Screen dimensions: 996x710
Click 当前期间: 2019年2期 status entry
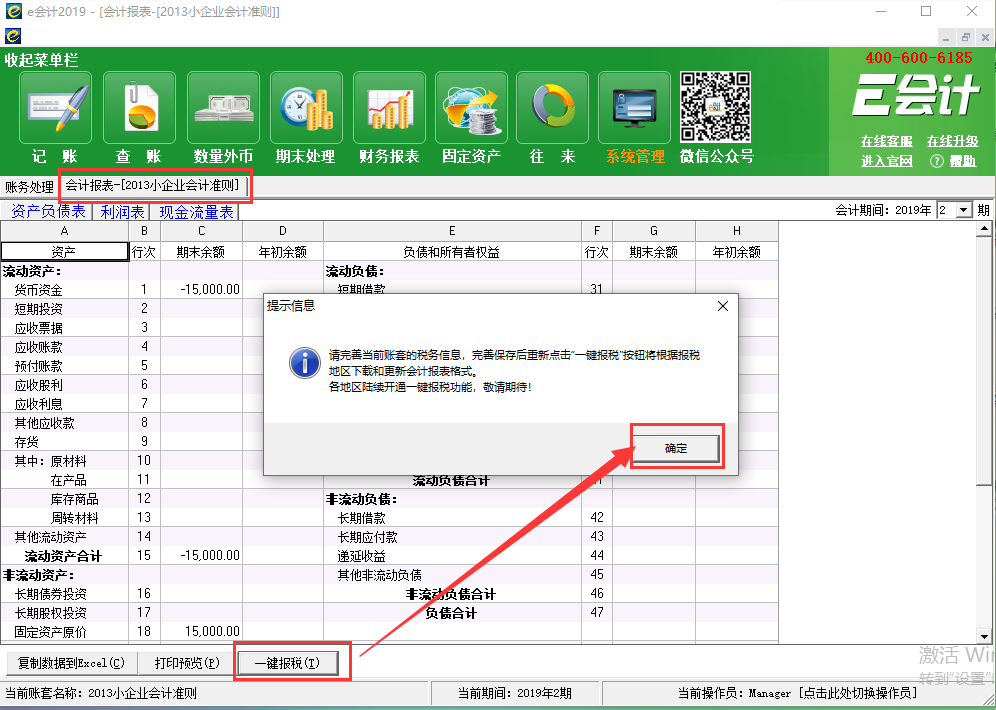click(515, 693)
